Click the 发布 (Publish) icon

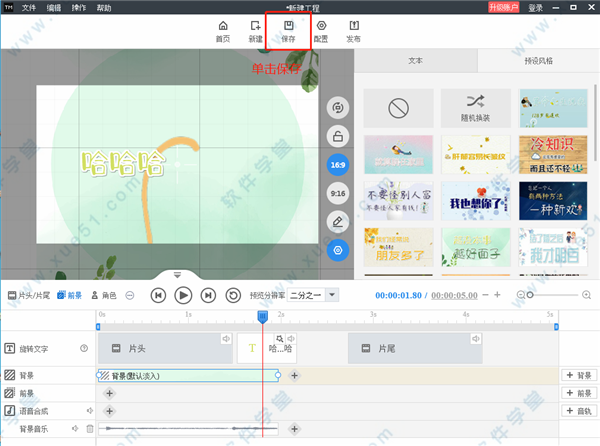pyautogui.click(x=353, y=30)
